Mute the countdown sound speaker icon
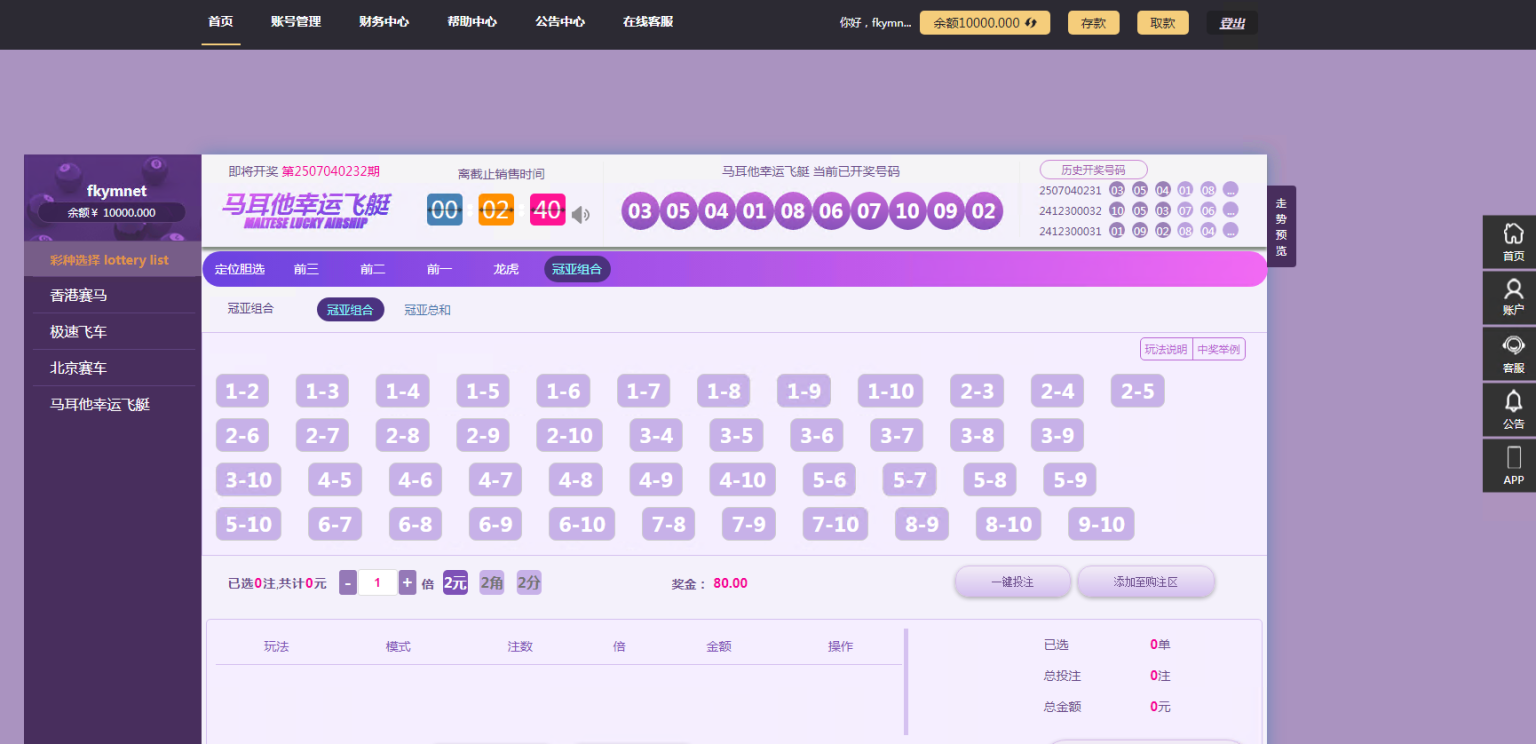 (x=581, y=214)
